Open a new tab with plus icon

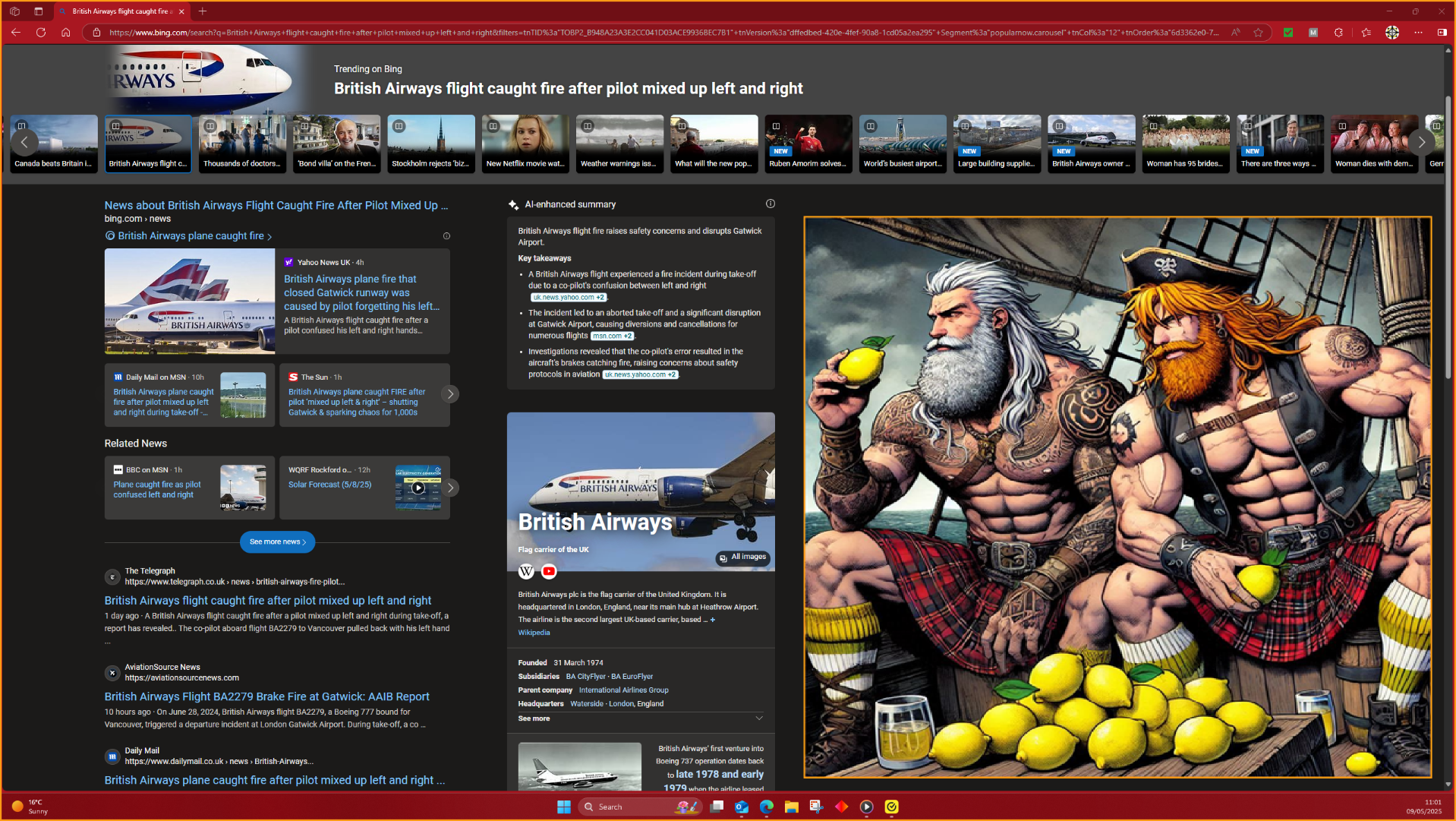point(203,11)
